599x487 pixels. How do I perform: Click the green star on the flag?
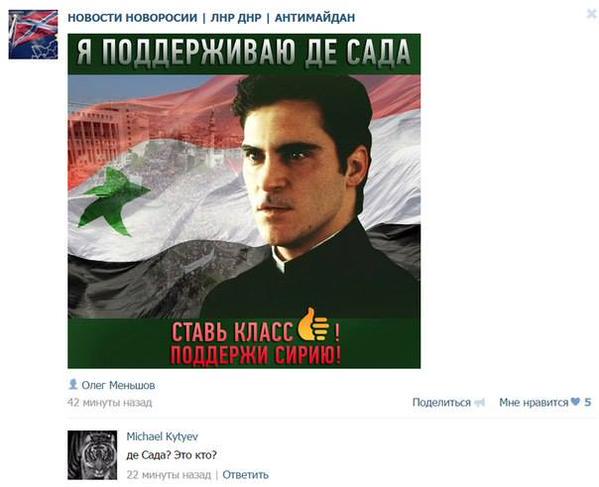(112, 202)
